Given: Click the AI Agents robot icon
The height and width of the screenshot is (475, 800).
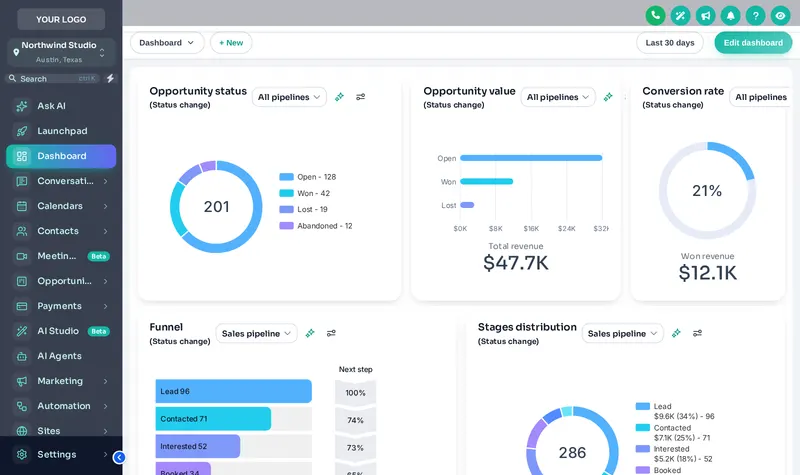Looking at the screenshot, I should pos(21,356).
